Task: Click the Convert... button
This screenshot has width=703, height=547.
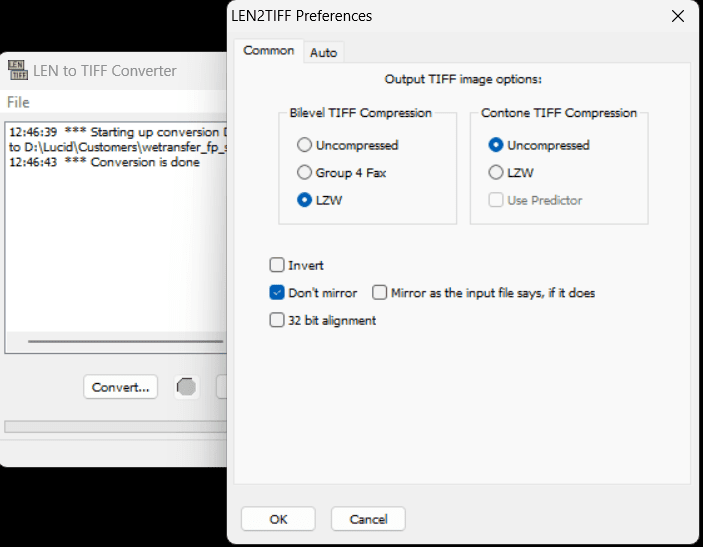Action: point(120,387)
